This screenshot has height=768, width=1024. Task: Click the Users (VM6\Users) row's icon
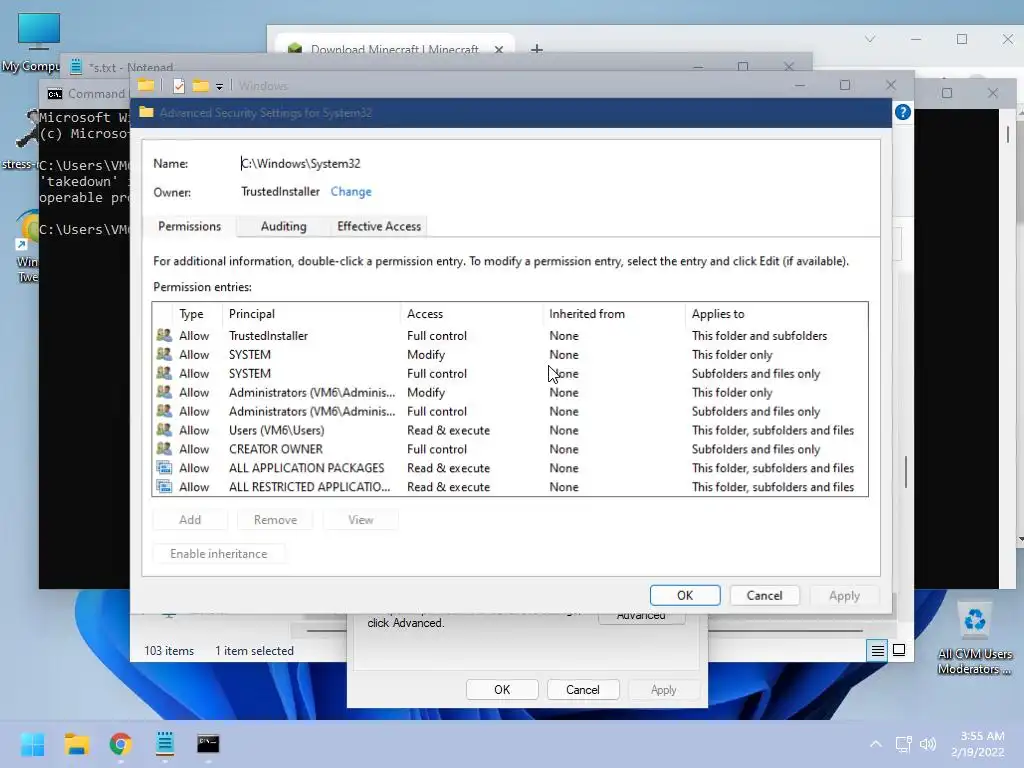(x=164, y=430)
